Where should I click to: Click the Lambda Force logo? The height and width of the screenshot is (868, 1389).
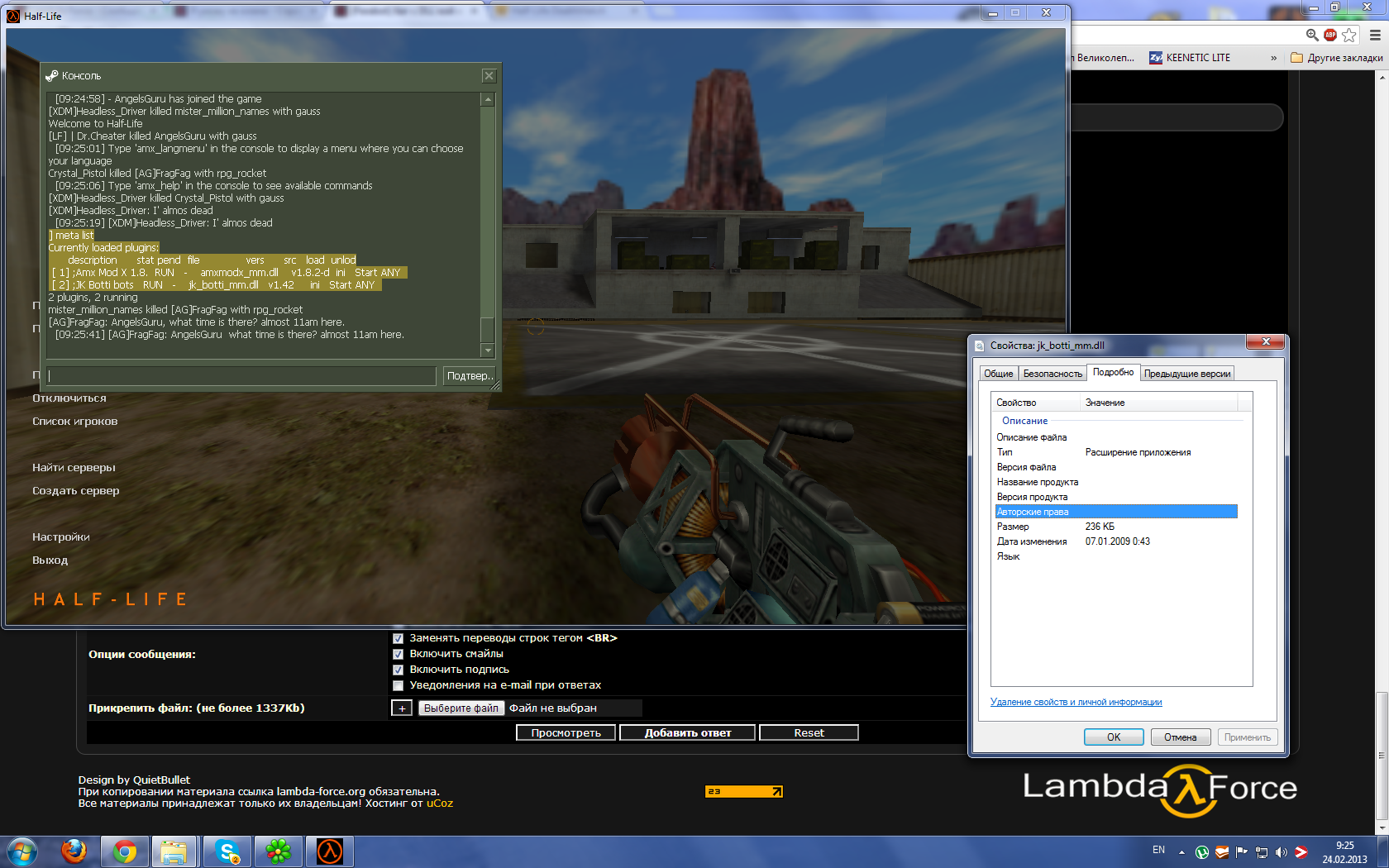tap(1160, 789)
